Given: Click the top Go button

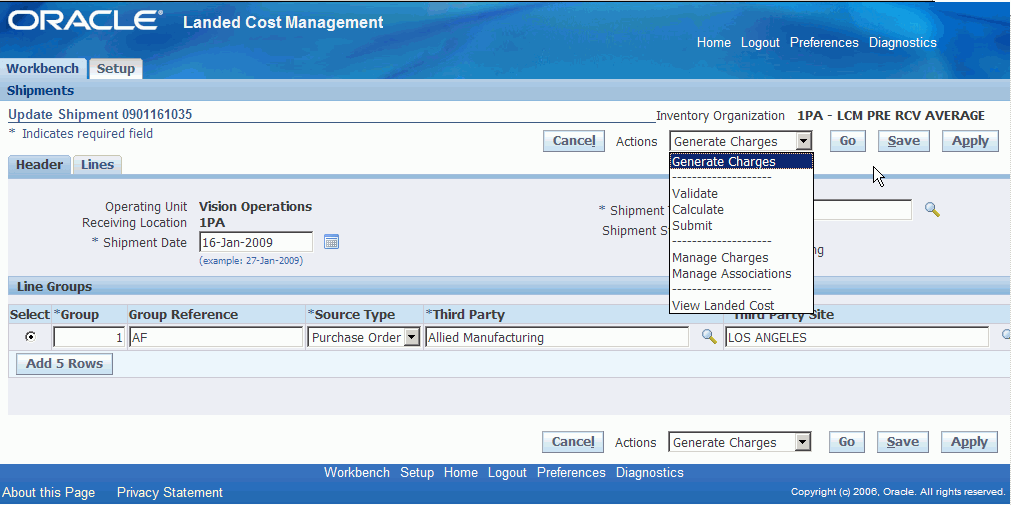Looking at the screenshot, I should [847, 141].
